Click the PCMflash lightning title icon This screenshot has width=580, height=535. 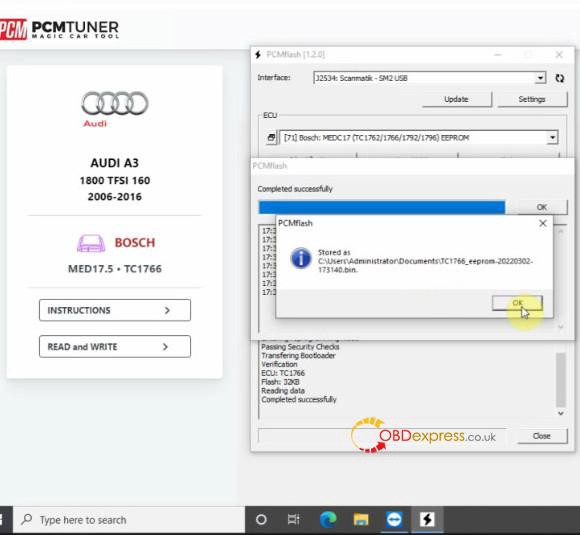click(258, 55)
